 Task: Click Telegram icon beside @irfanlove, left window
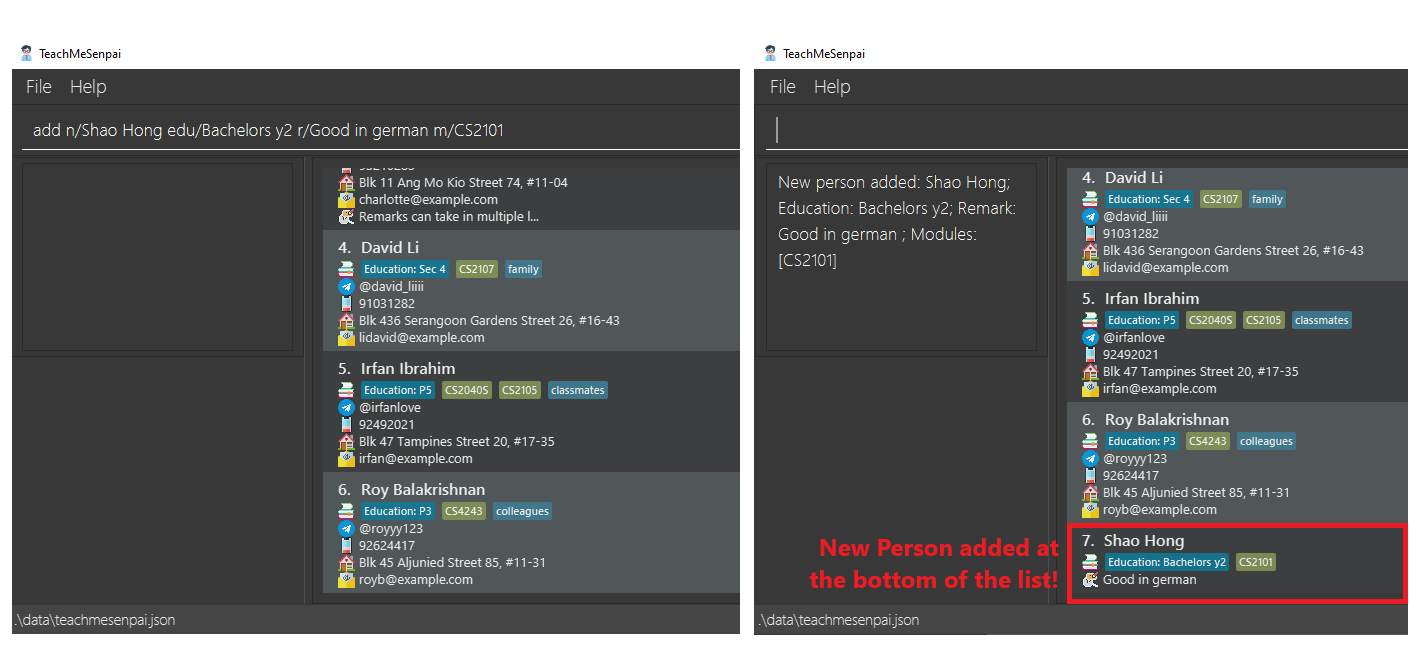coord(346,407)
